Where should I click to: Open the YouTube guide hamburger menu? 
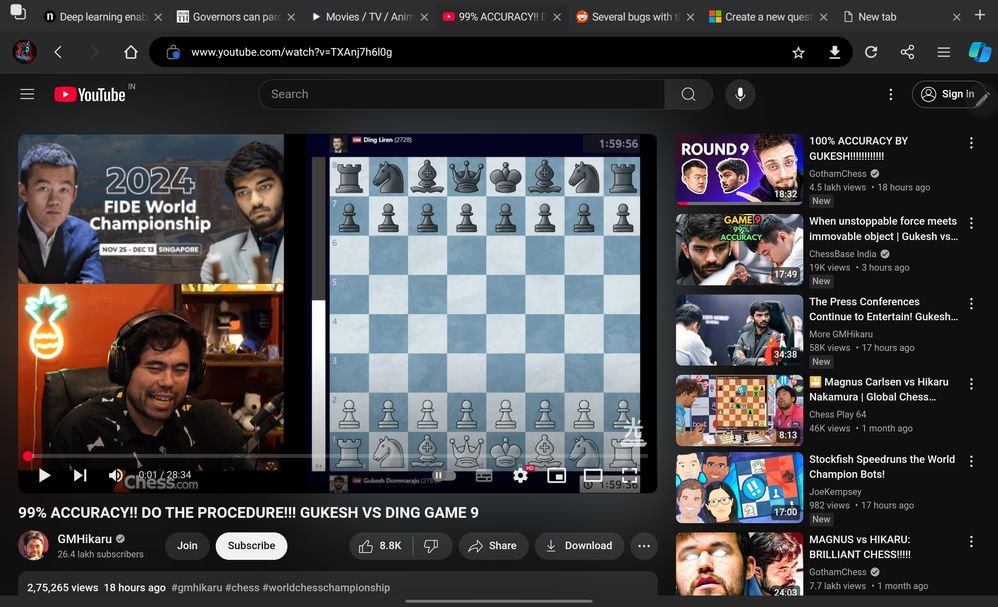tap(27, 94)
